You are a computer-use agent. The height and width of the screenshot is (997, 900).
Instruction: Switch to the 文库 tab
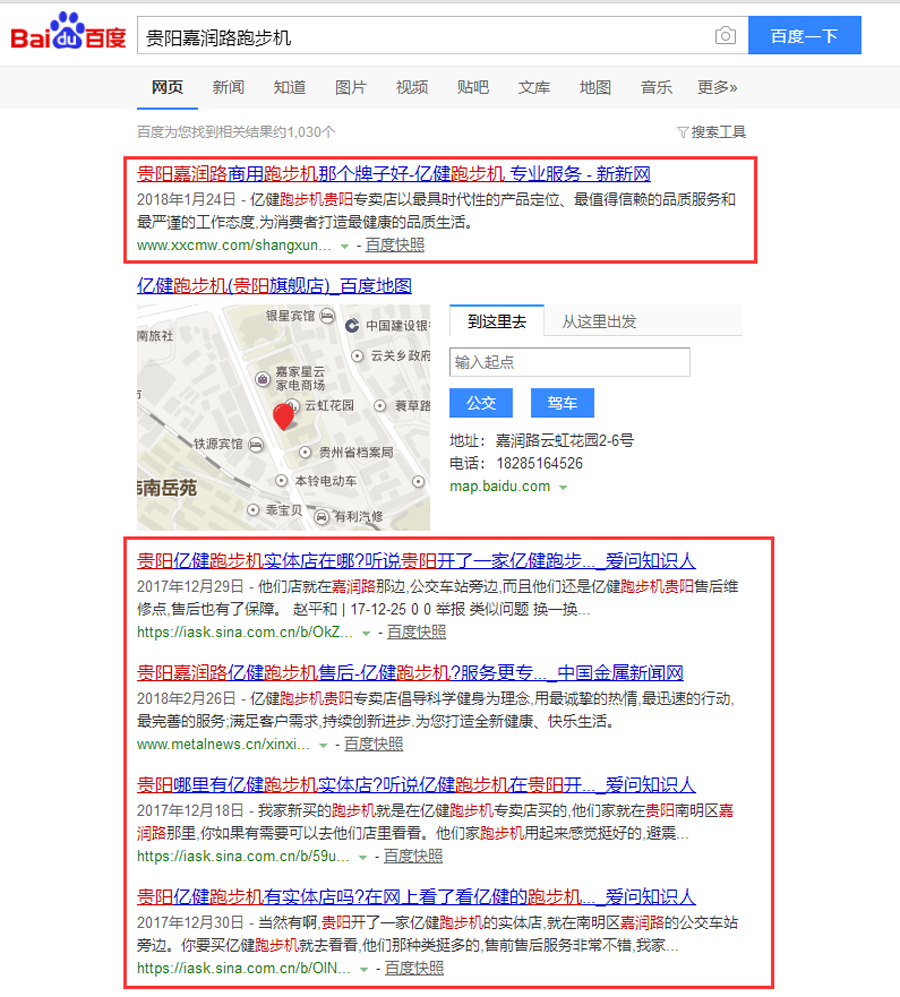coord(534,87)
